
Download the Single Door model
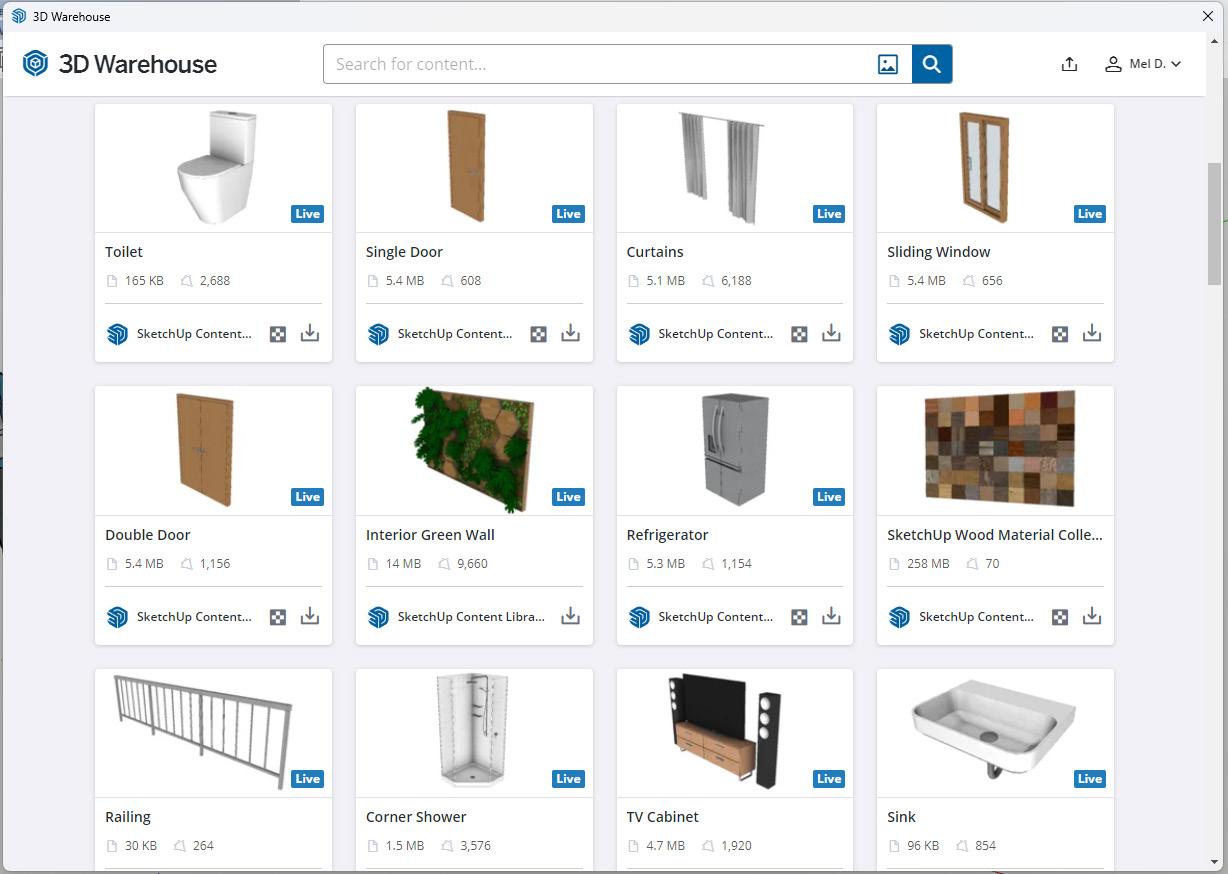click(x=570, y=333)
